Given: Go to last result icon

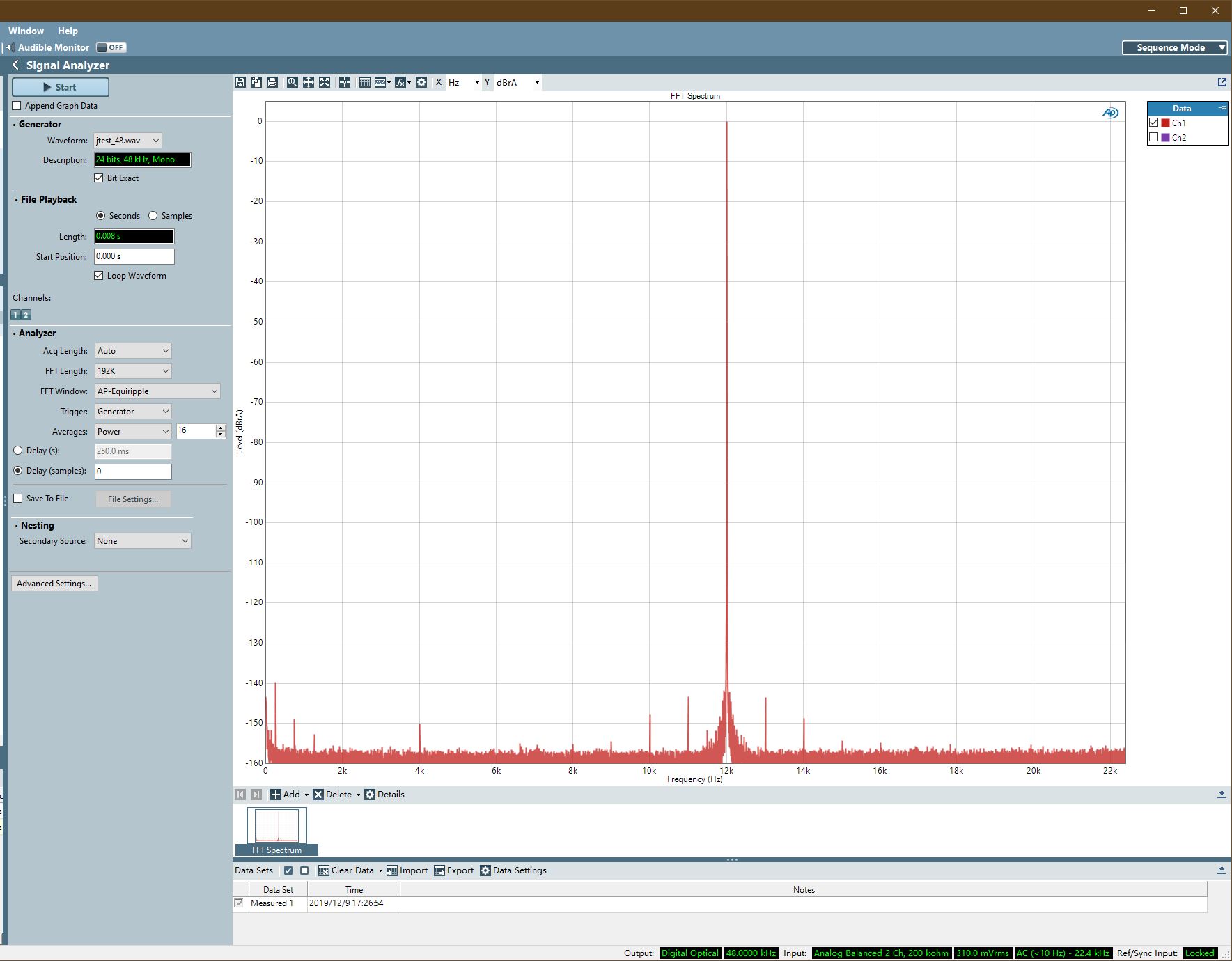Looking at the screenshot, I should (256, 795).
